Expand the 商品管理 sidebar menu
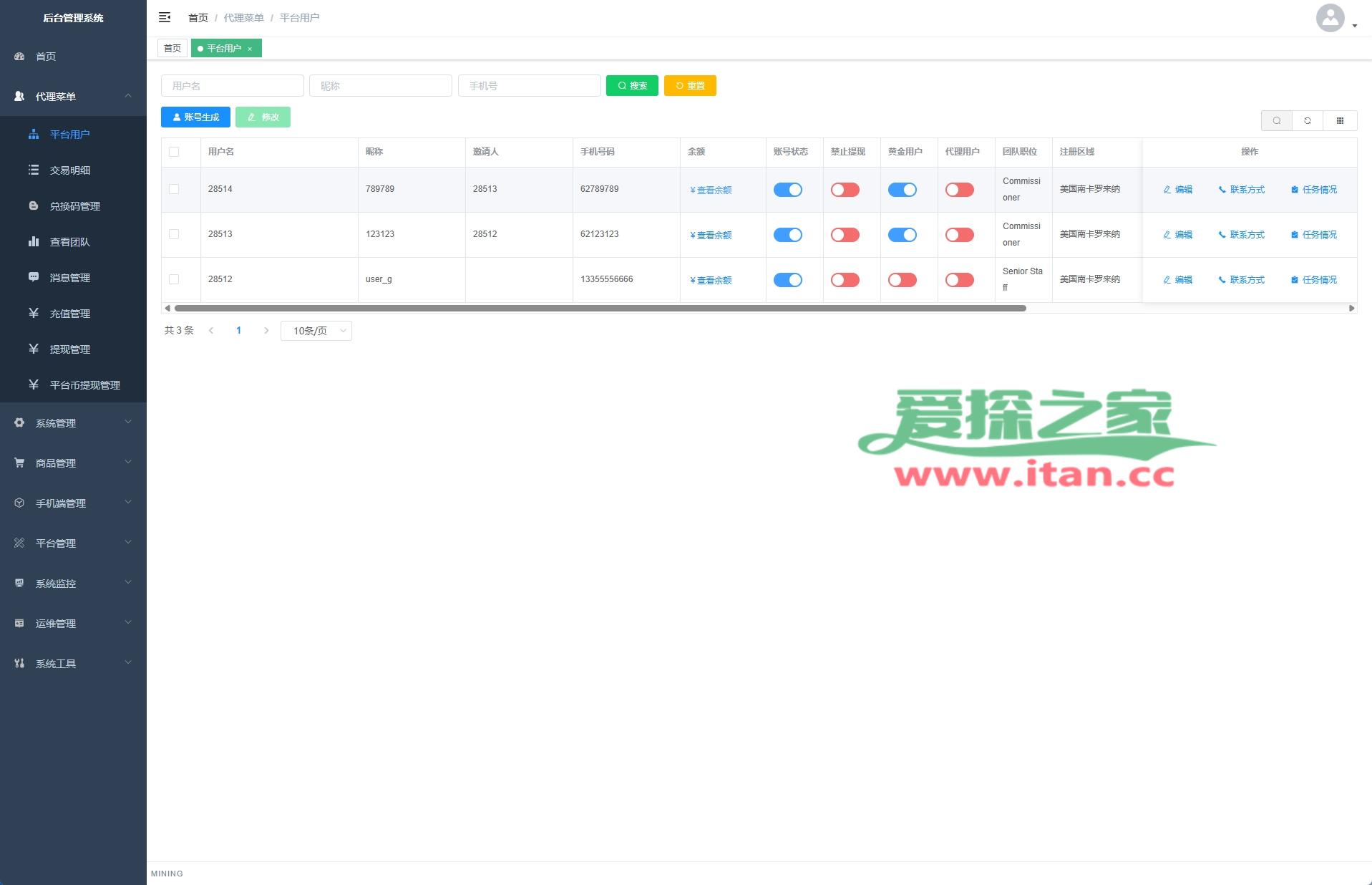Image resolution: width=1372 pixels, height=885 pixels. [73, 463]
